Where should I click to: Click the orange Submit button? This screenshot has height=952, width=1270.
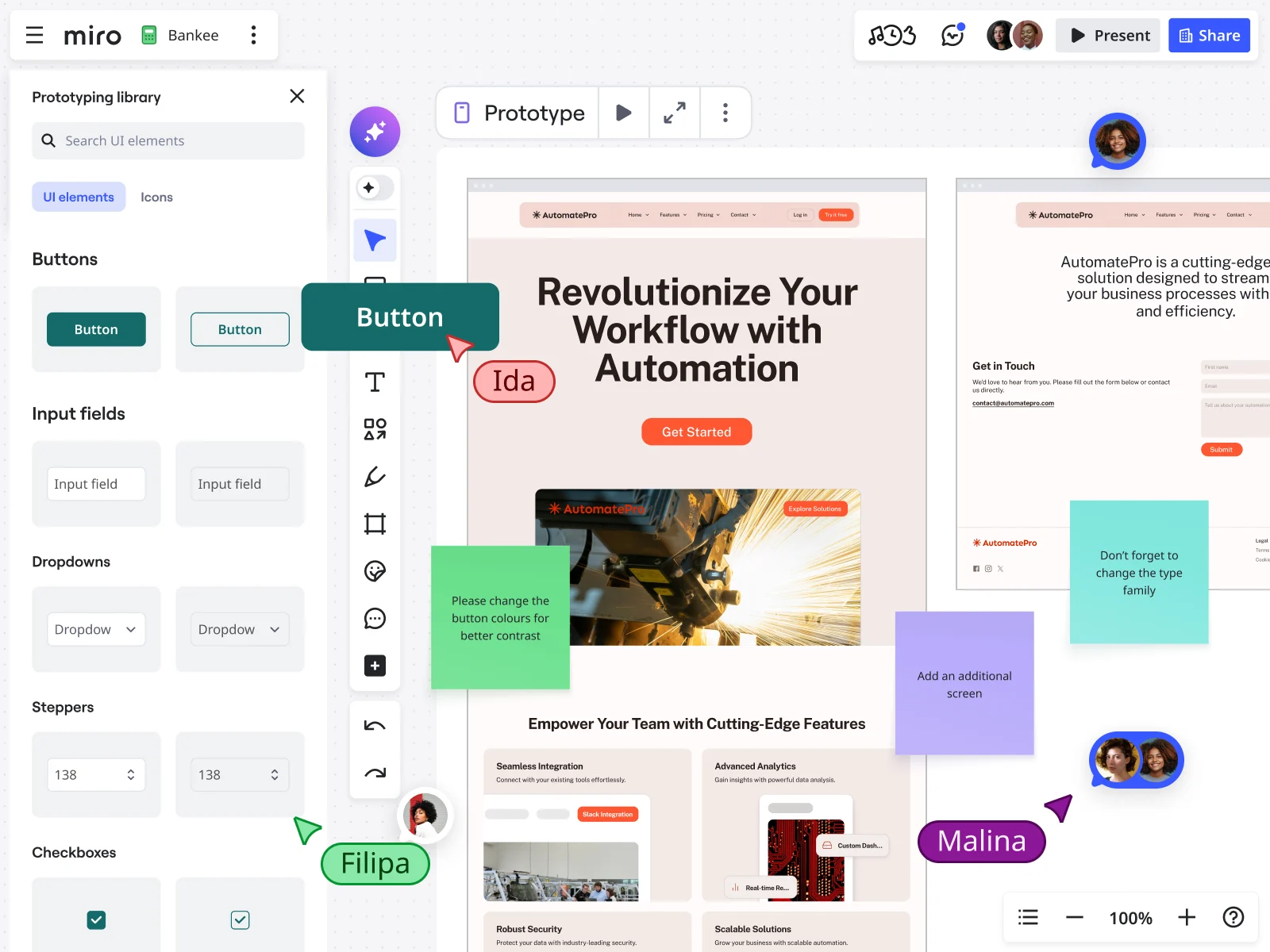(1222, 450)
